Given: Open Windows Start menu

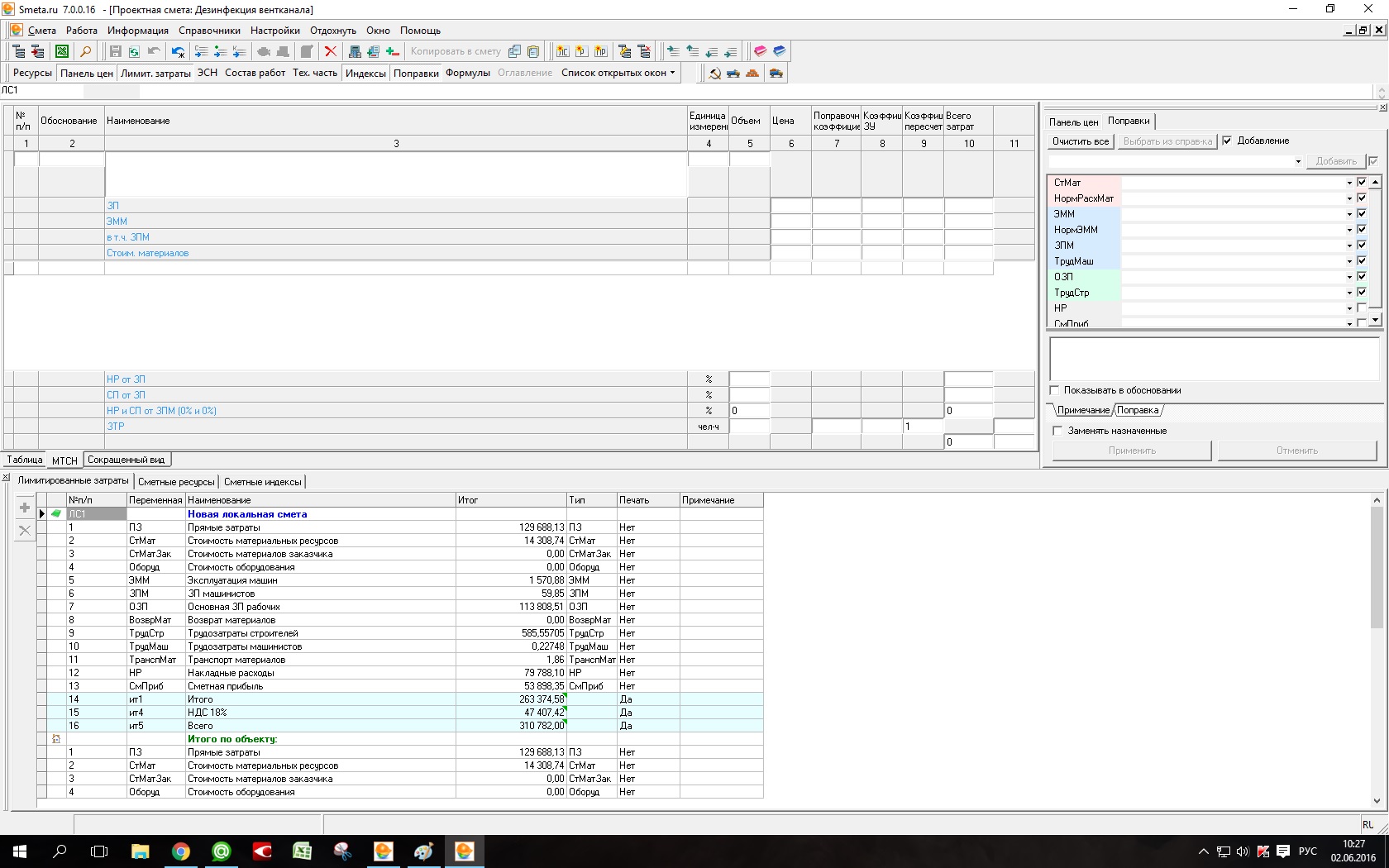Looking at the screenshot, I should [20, 851].
